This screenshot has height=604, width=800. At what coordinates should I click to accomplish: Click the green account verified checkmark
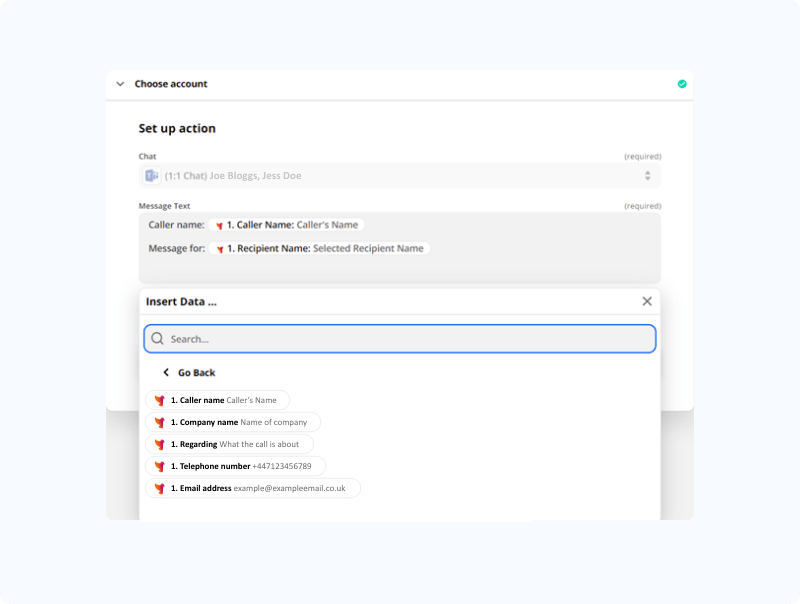(682, 84)
